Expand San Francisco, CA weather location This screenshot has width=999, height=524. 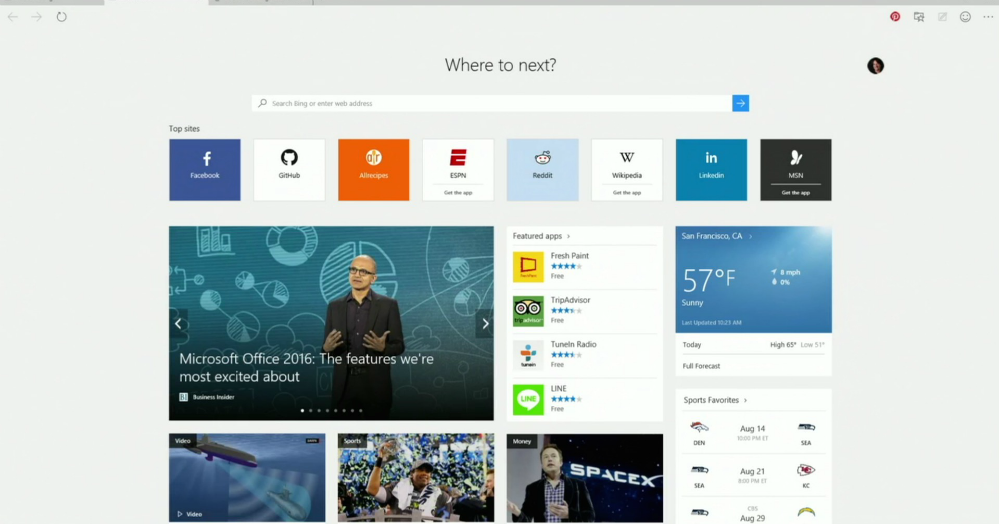click(x=717, y=236)
